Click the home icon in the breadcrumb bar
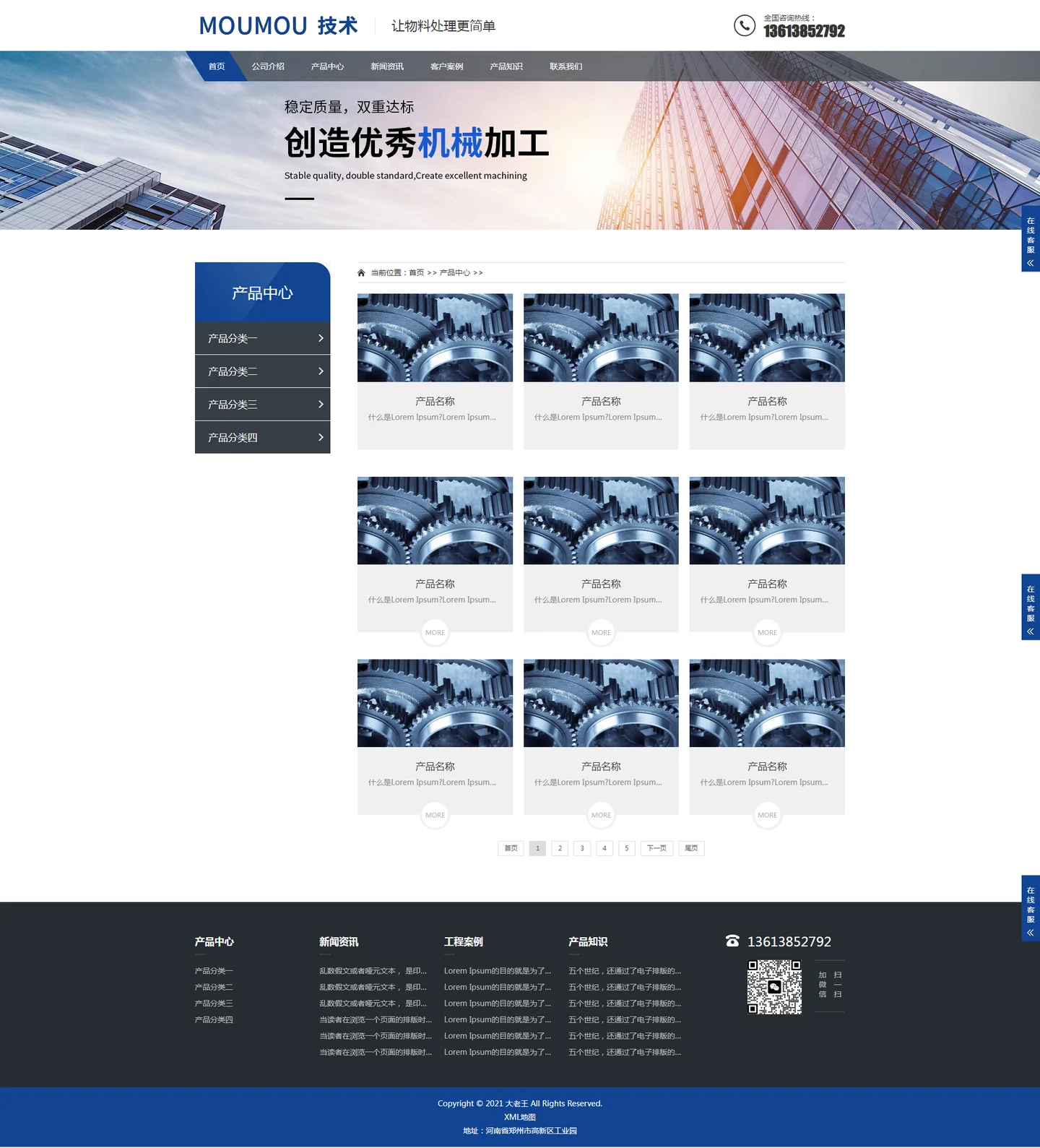The image size is (1040, 1148). 361,273
